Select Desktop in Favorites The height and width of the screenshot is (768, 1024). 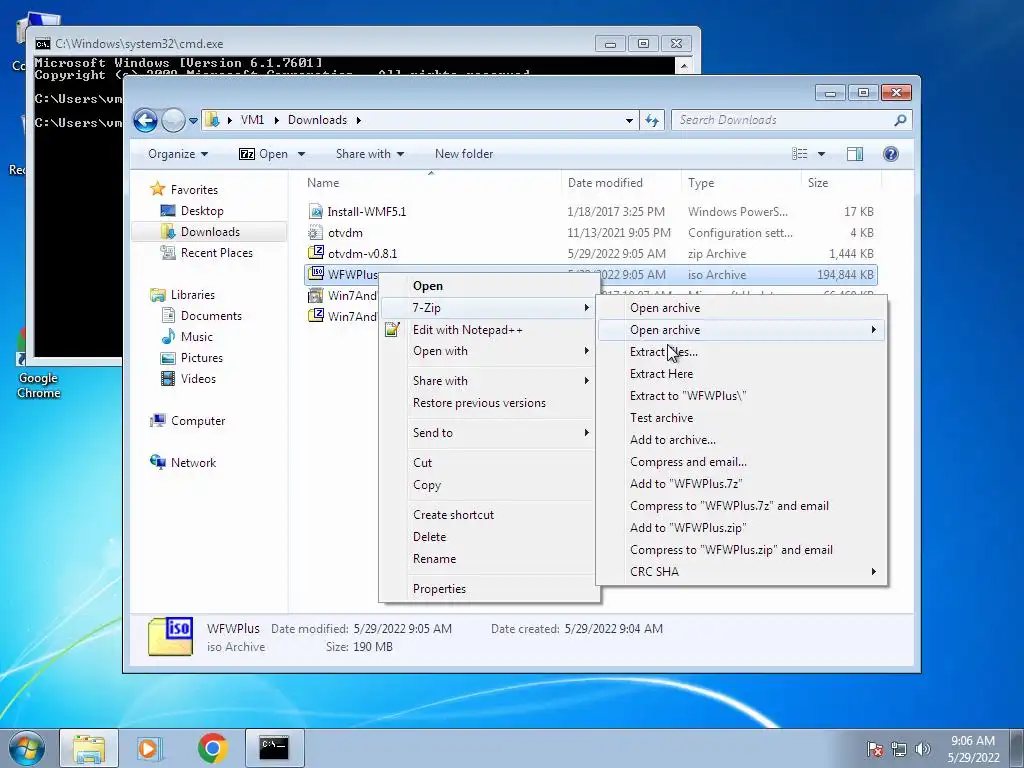coord(202,211)
